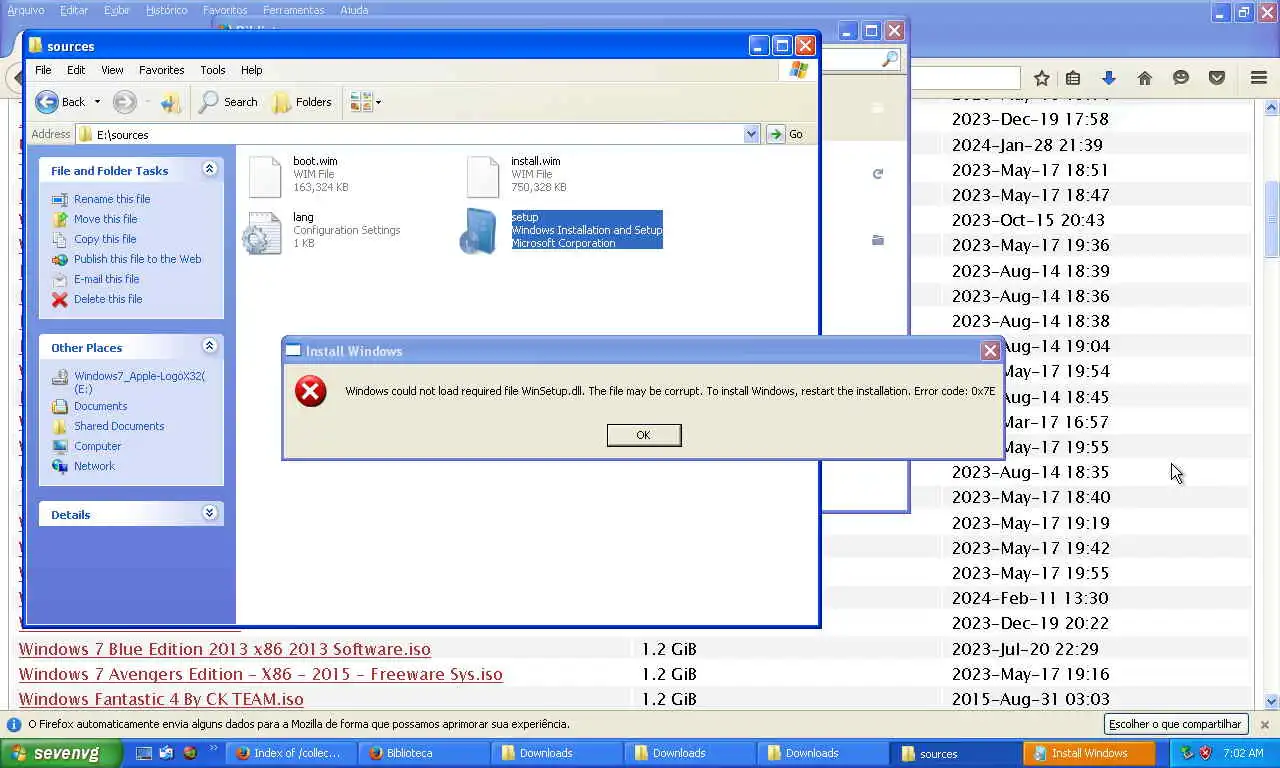Toggle the Folders pane button
The image size is (1280, 768).
click(x=301, y=102)
